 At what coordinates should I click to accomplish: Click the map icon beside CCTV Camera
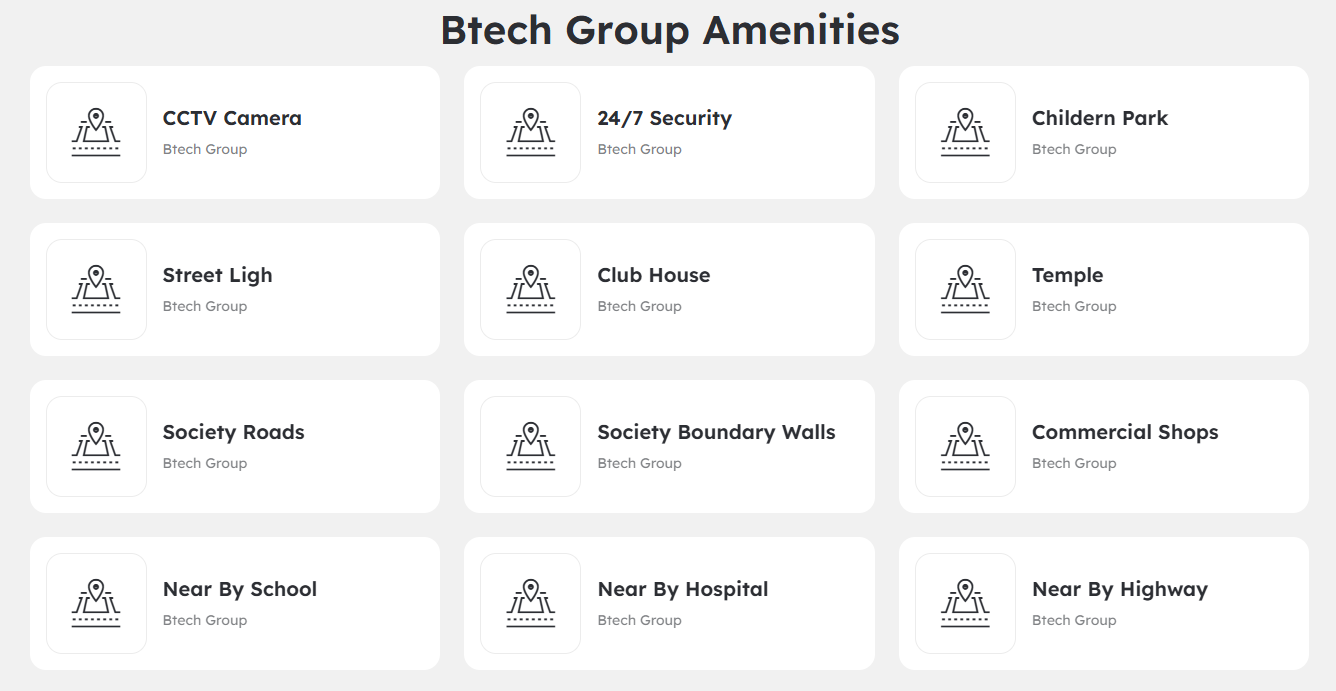[x=96, y=133]
